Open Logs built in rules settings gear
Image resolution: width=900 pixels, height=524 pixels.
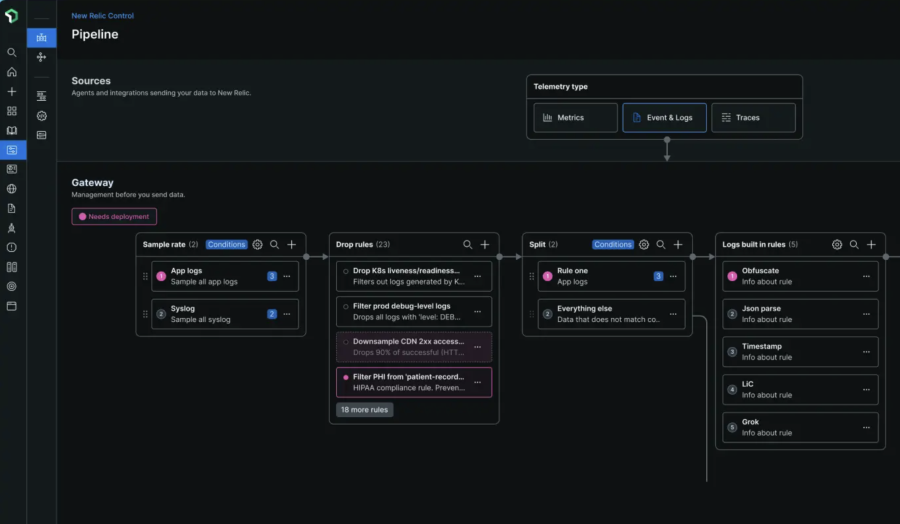(x=837, y=244)
